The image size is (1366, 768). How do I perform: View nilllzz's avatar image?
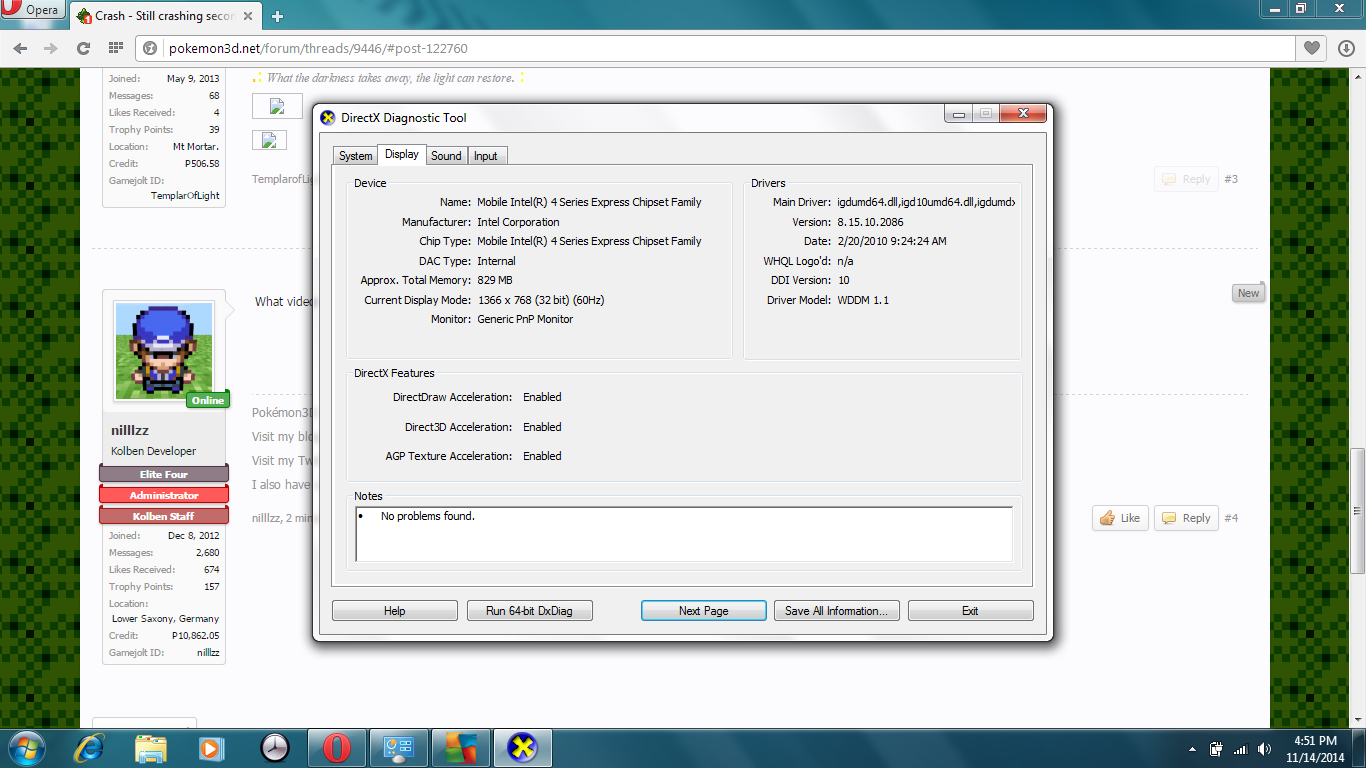pyautogui.click(x=164, y=350)
